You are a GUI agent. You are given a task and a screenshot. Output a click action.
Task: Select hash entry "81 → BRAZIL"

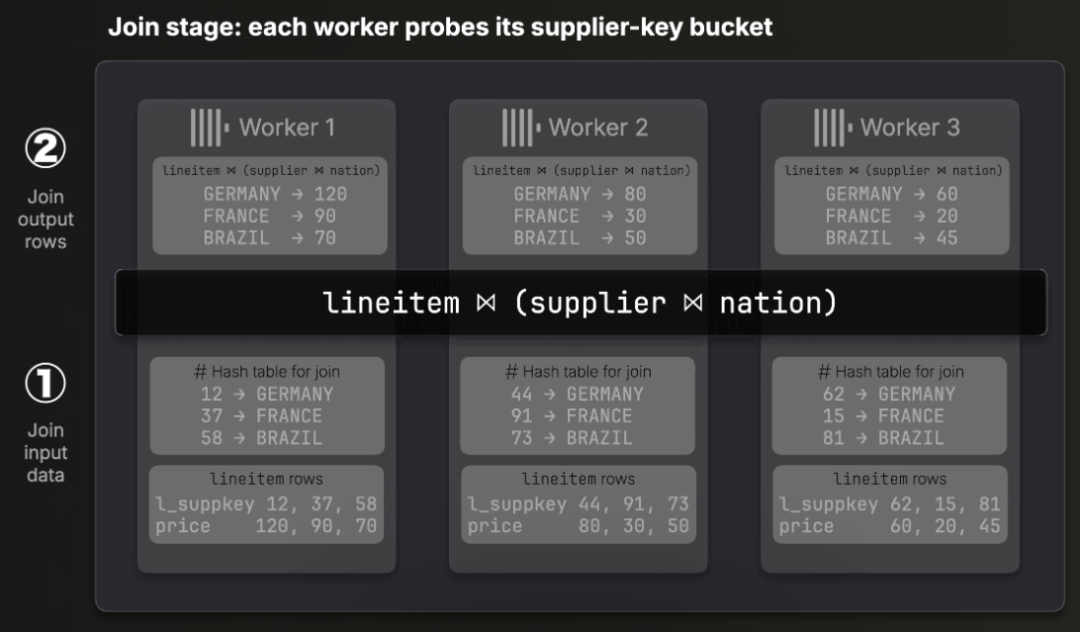(884, 438)
